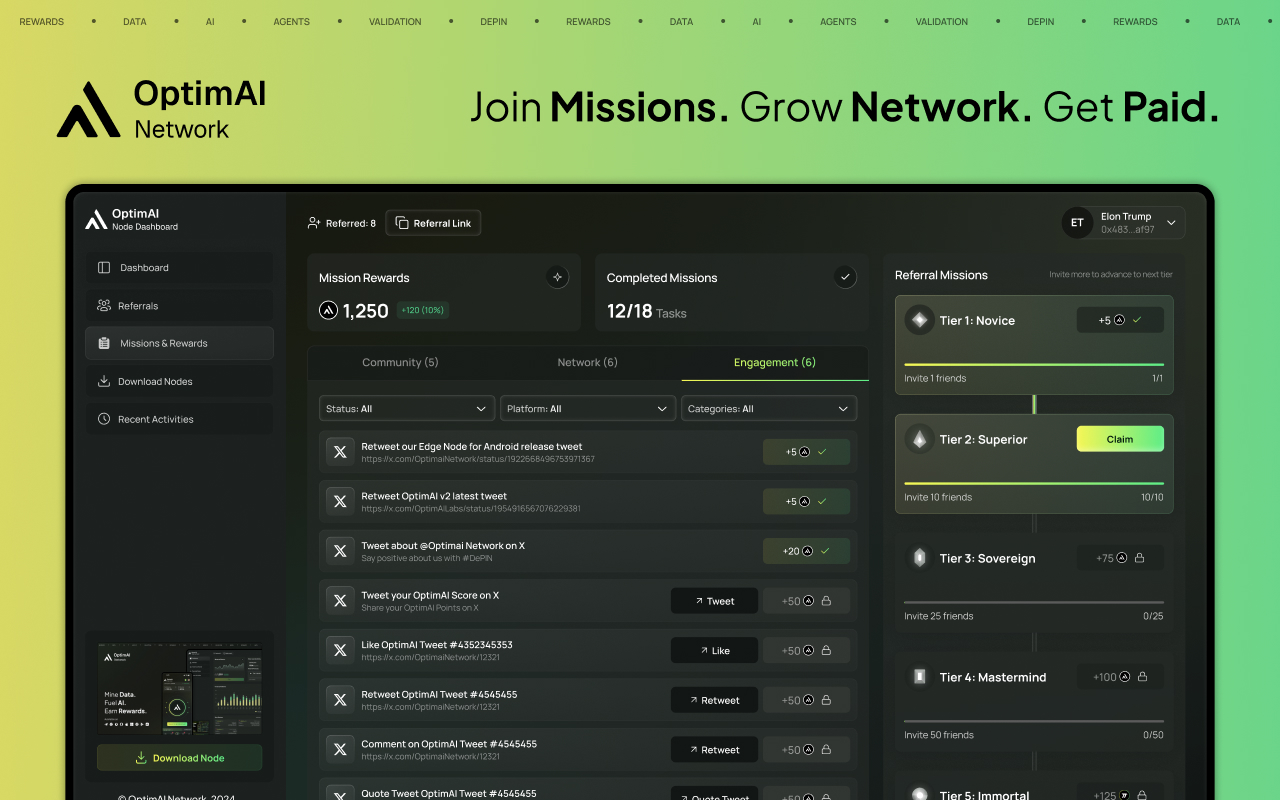Viewport: 1280px width, 800px height.
Task: Switch to the Community (5) tab
Action: click(x=400, y=362)
